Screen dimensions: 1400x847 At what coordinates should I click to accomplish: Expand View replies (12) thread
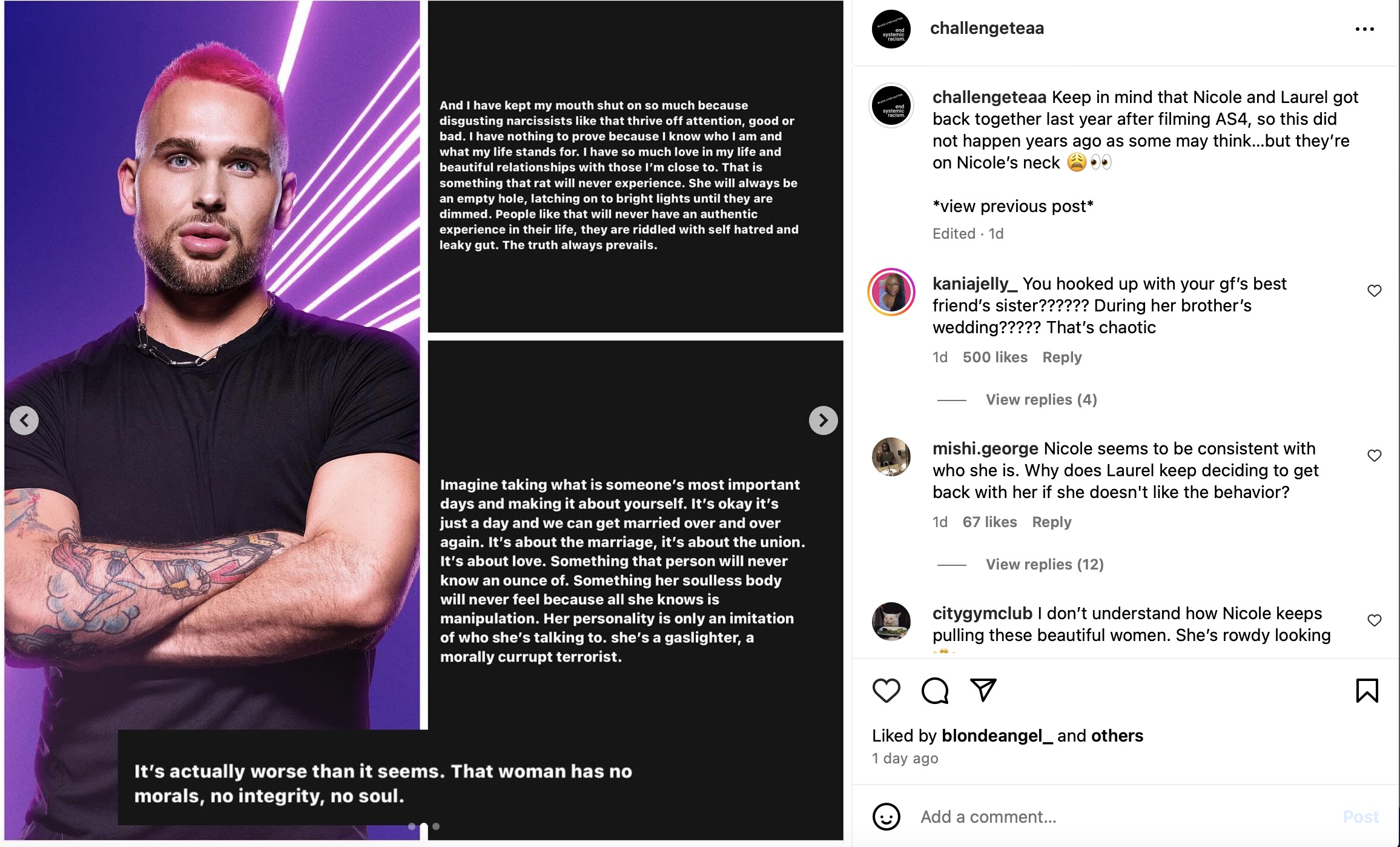coord(1045,565)
